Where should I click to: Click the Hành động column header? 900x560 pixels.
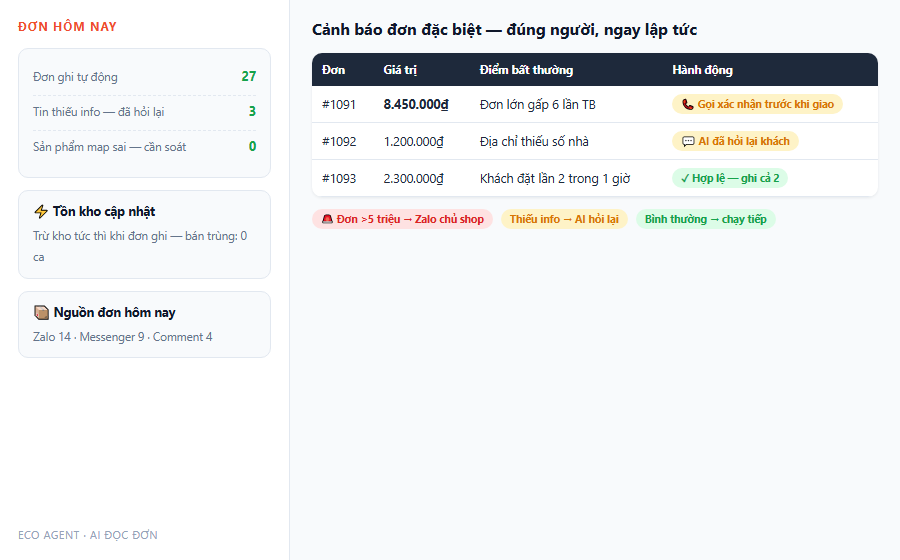pos(703,70)
